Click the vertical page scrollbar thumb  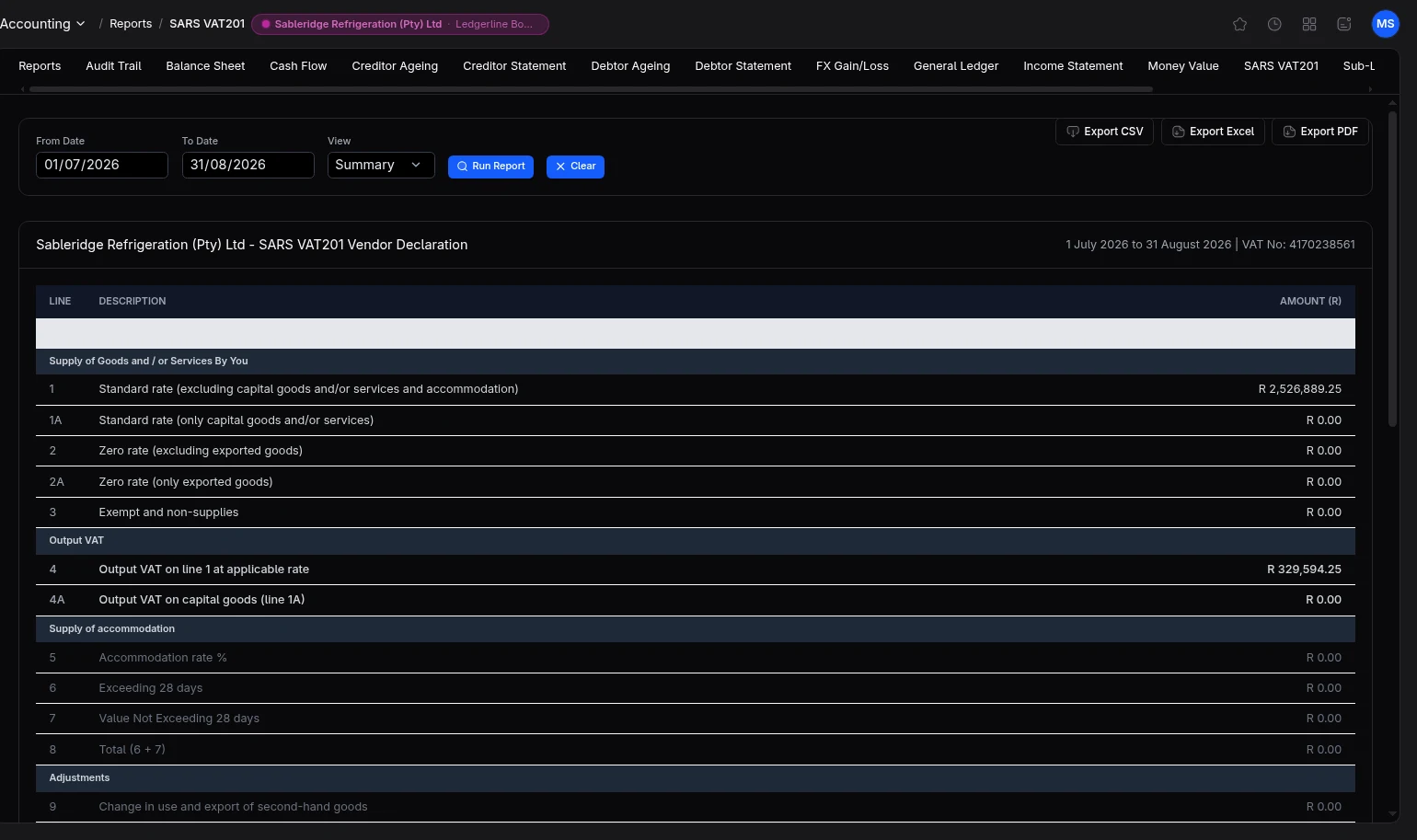[1392, 269]
